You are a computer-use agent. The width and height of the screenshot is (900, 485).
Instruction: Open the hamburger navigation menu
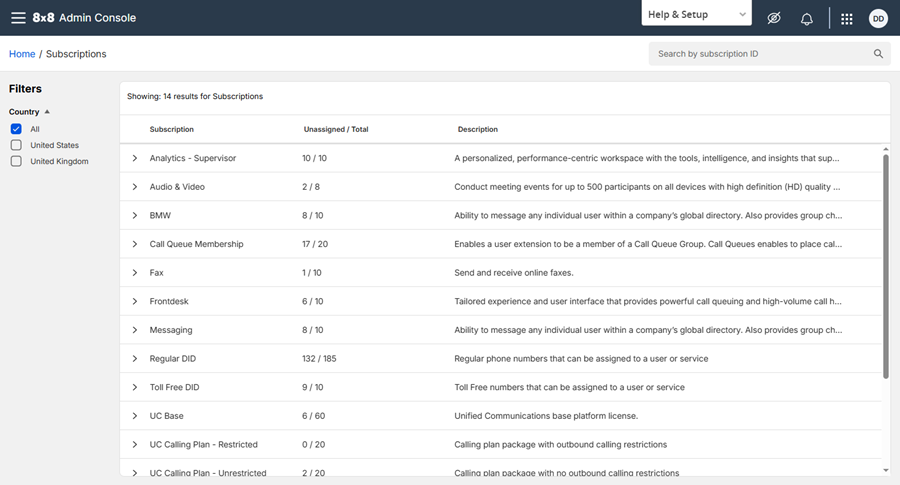(x=18, y=18)
